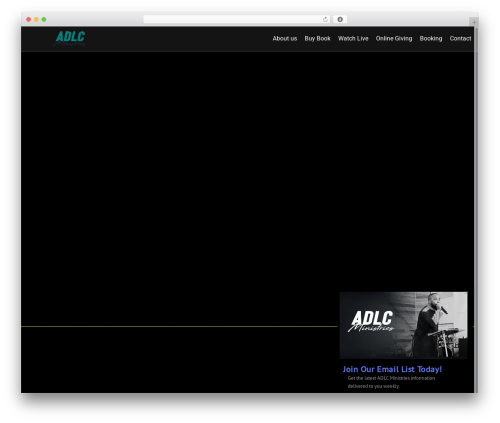Click the text 'Get the latest ADLC Ministries information'
The height and width of the screenshot is (423, 500).
[391, 378]
